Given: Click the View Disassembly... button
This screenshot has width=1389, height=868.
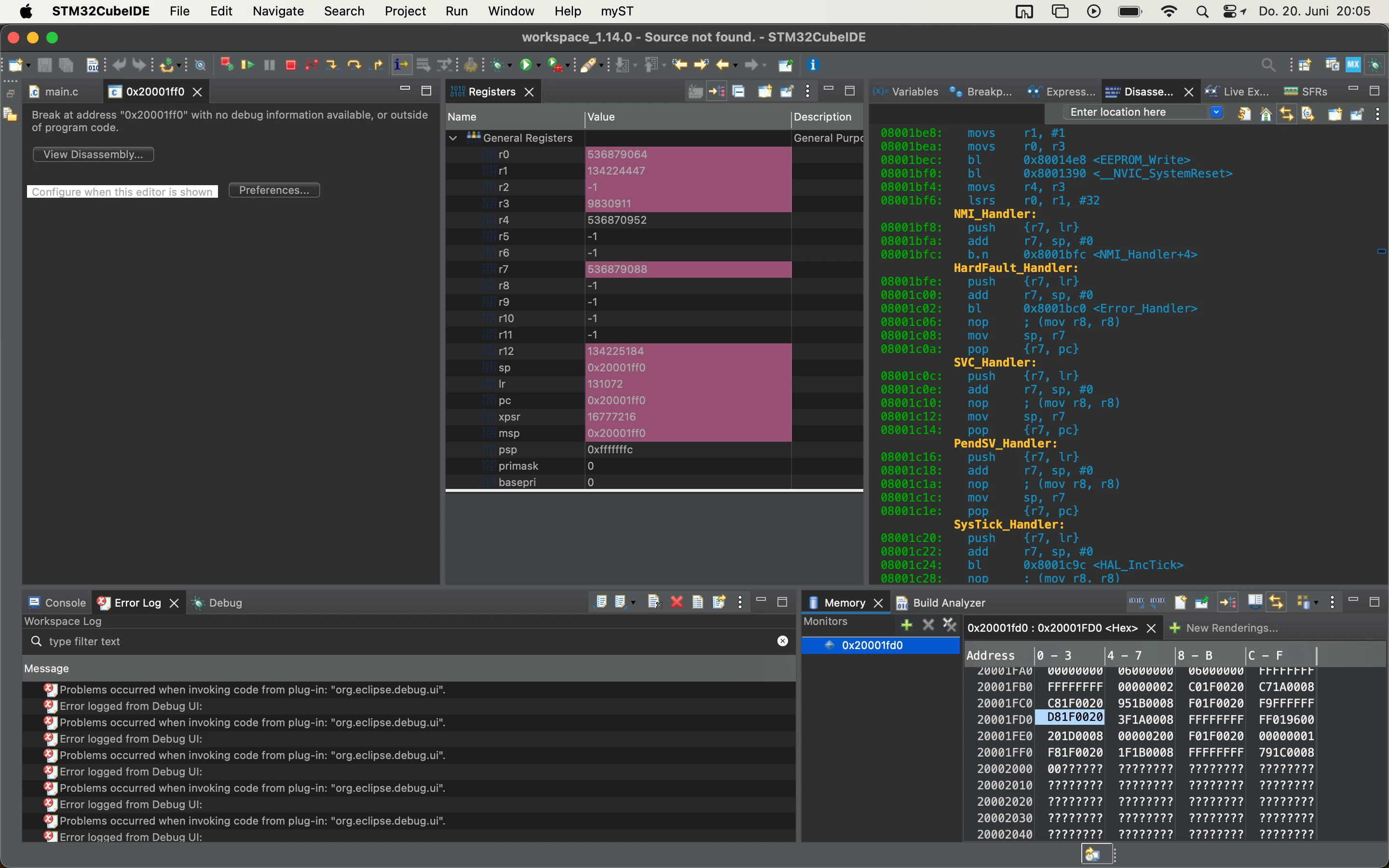Looking at the screenshot, I should click(x=93, y=154).
